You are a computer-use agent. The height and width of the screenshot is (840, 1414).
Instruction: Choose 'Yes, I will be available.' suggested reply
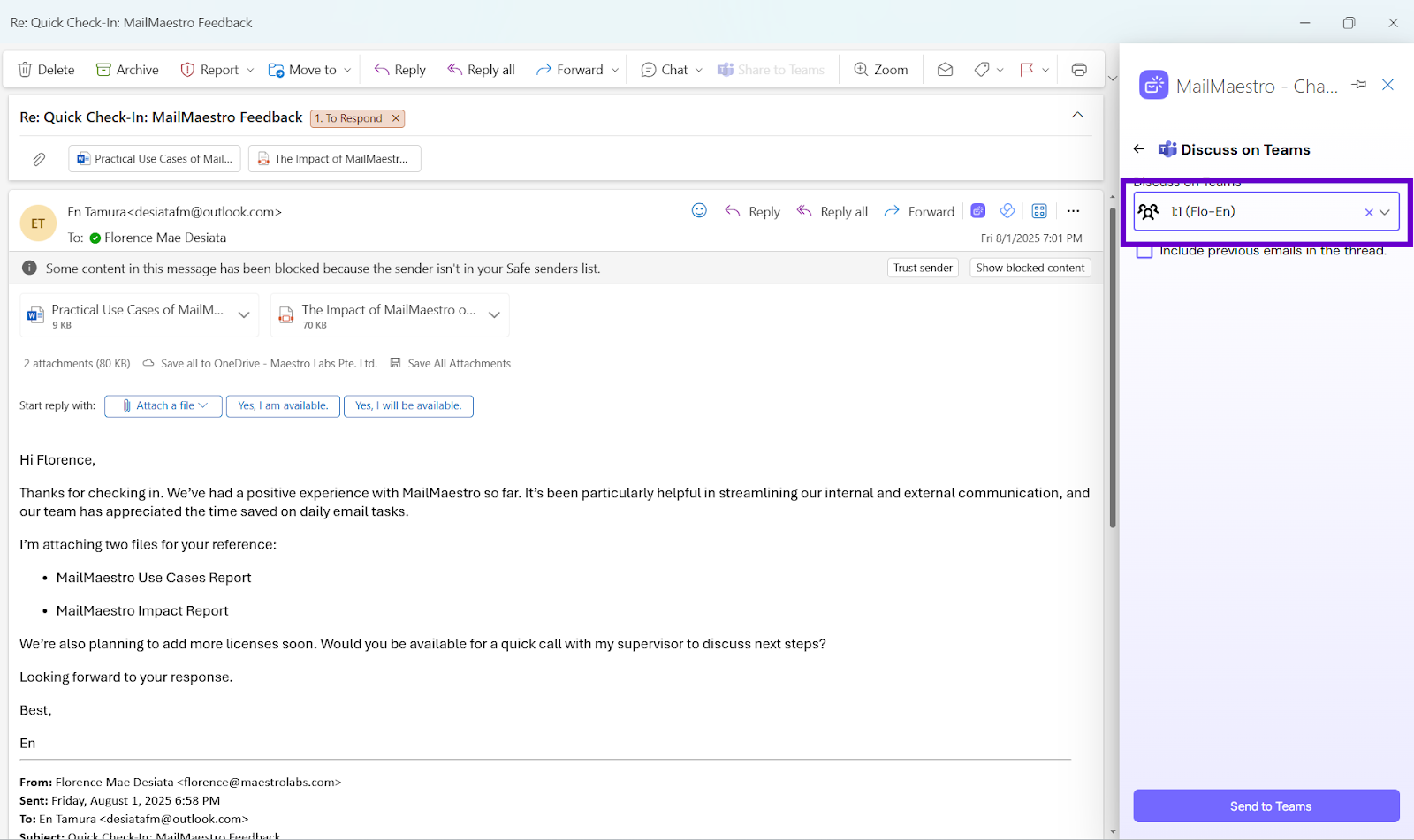point(408,406)
